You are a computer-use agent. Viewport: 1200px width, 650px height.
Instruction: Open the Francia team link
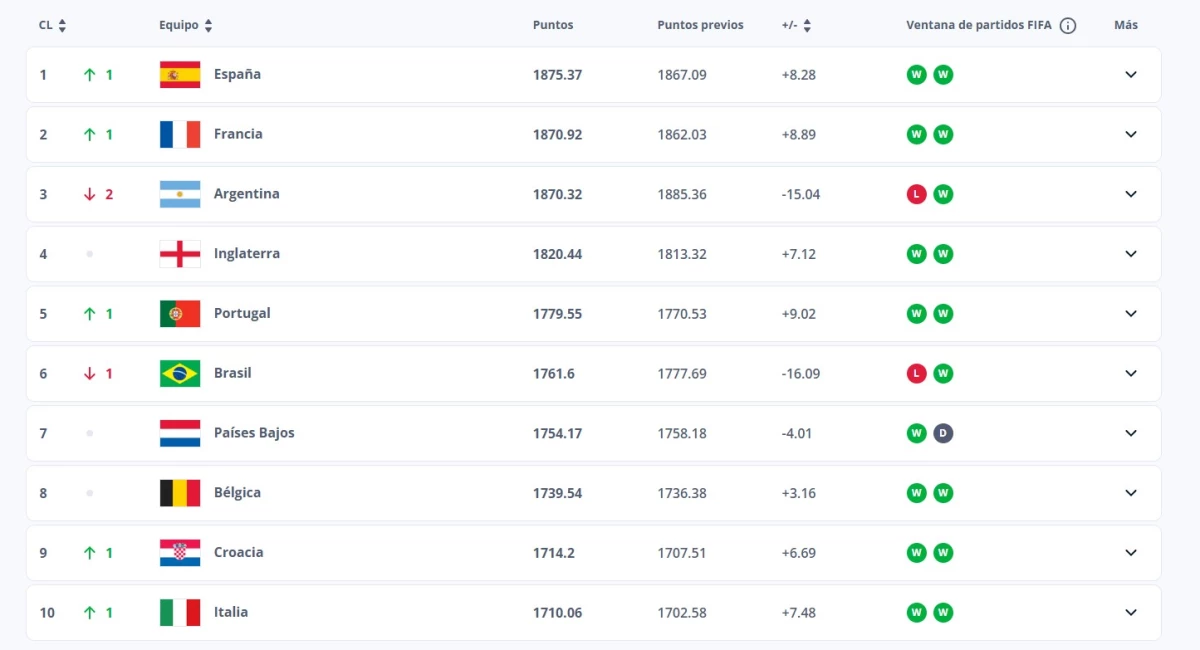tap(238, 134)
